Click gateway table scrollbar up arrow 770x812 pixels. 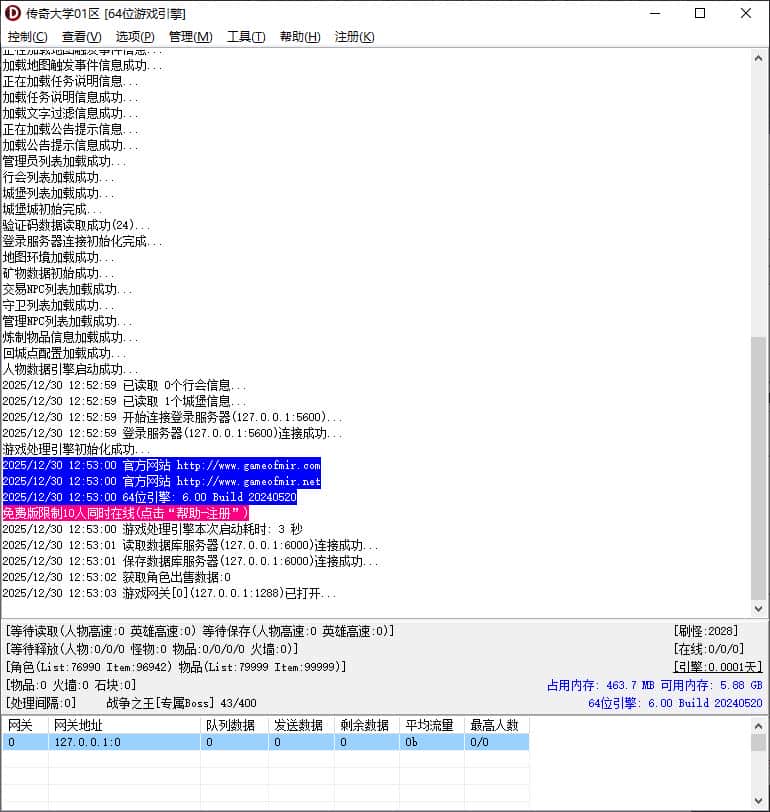click(x=758, y=726)
